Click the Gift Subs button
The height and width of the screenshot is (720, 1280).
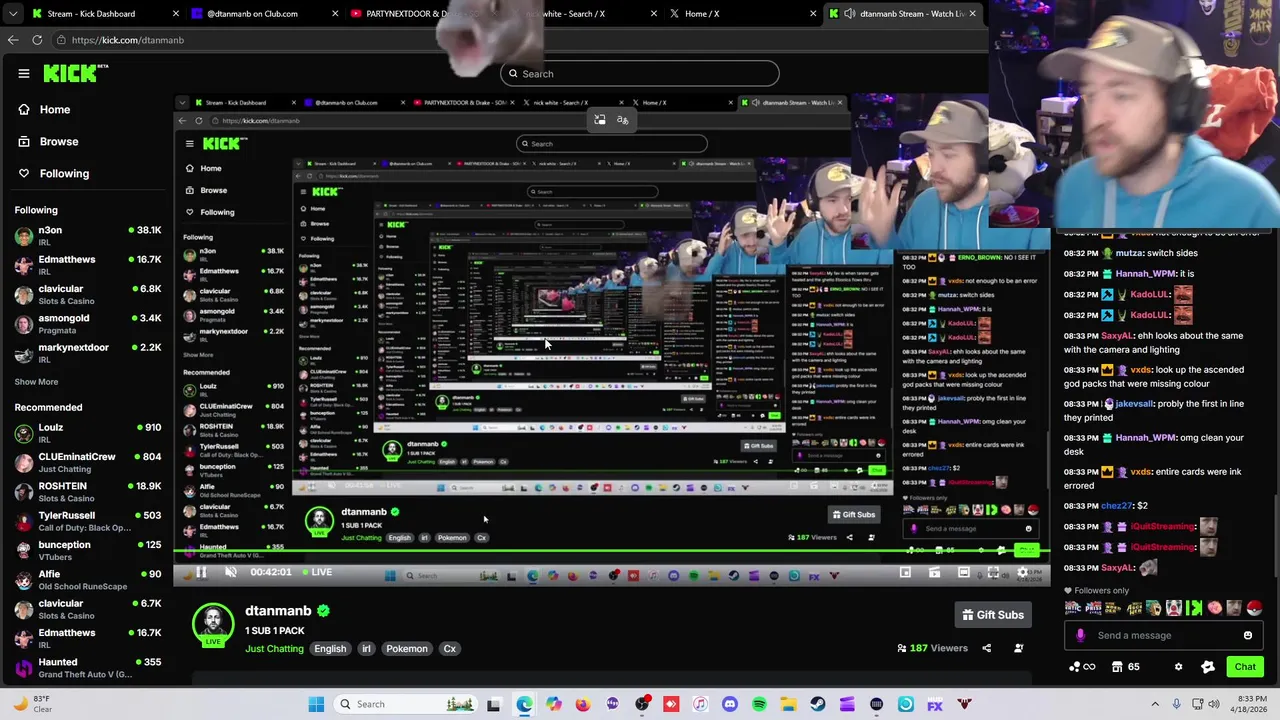(x=993, y=615)
